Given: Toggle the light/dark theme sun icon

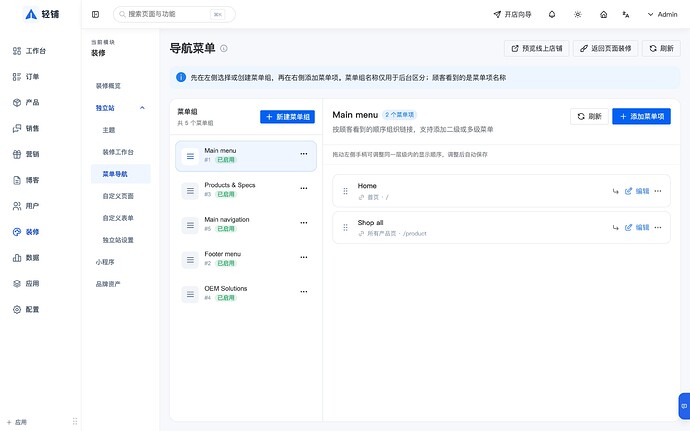Looking at the screenshot, I should click(578, 15).
